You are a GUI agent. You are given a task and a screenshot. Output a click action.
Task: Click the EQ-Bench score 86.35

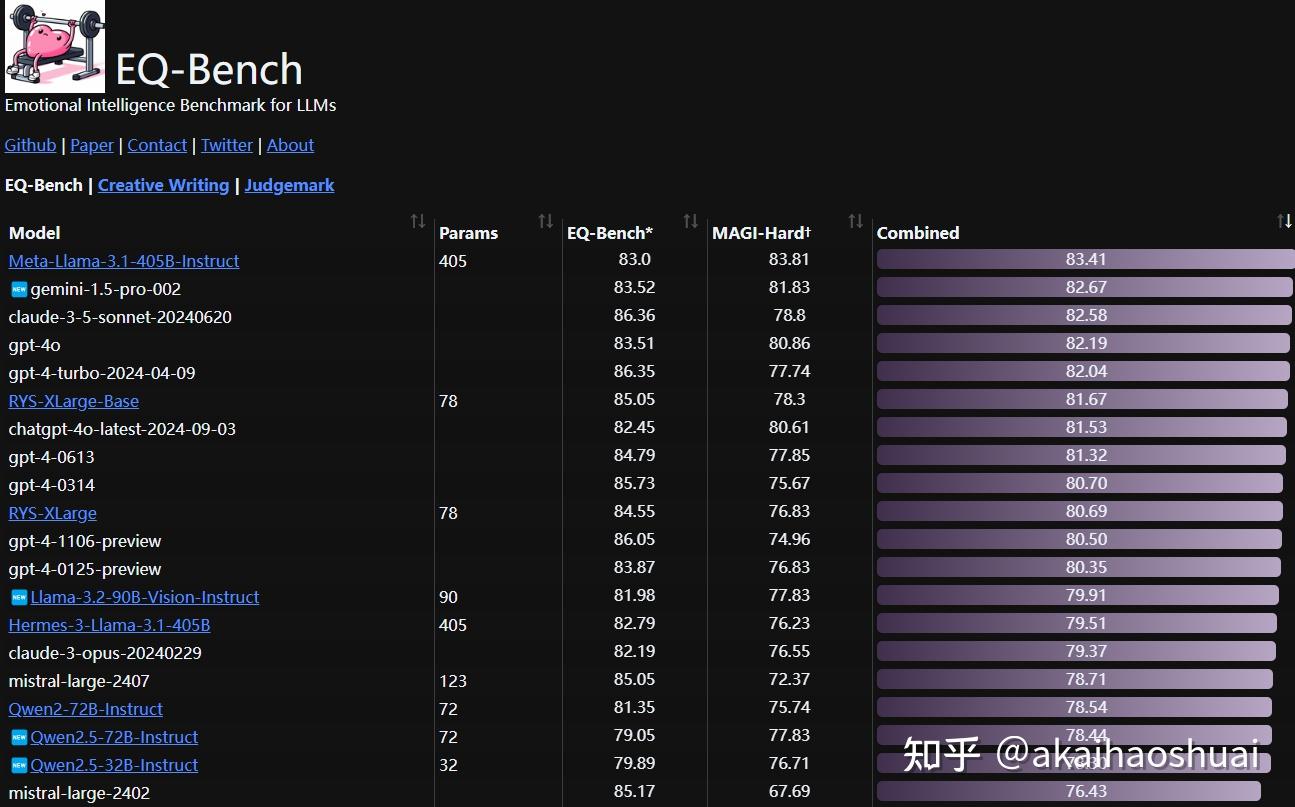pyautogui.click(x=635, y=371)
